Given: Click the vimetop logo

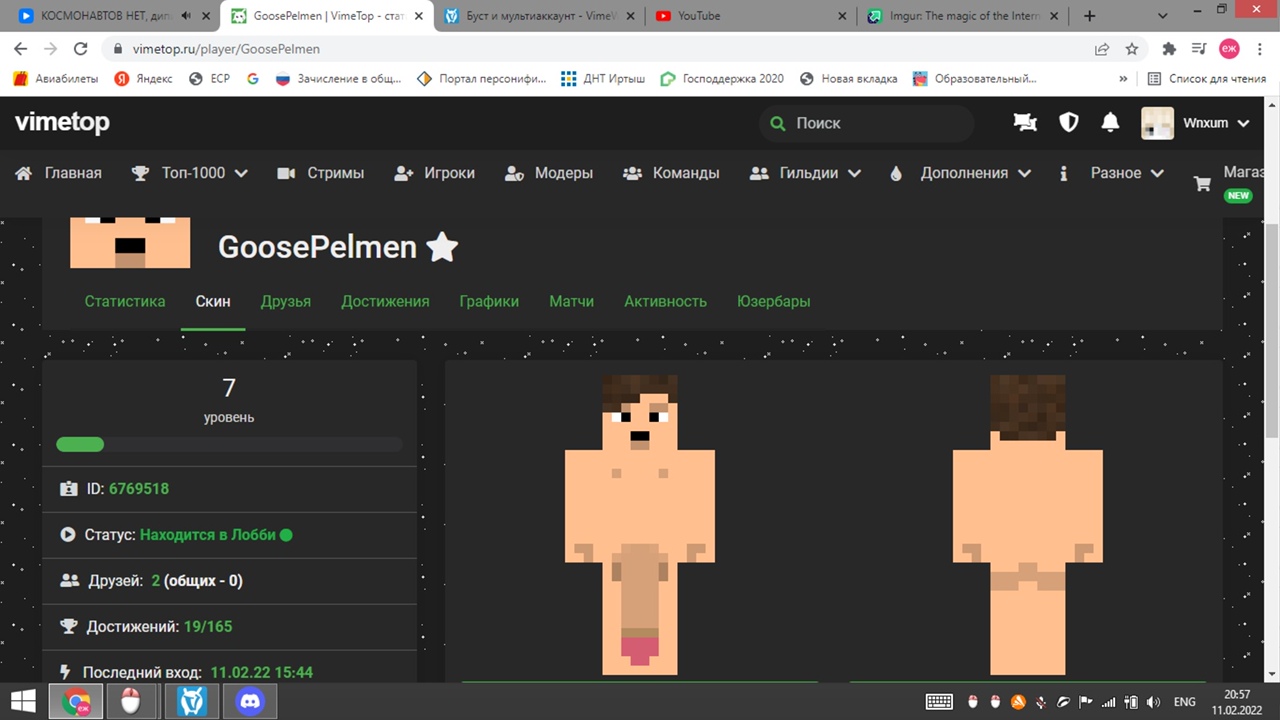Looking at the screenshot, I should click(62, 123).
